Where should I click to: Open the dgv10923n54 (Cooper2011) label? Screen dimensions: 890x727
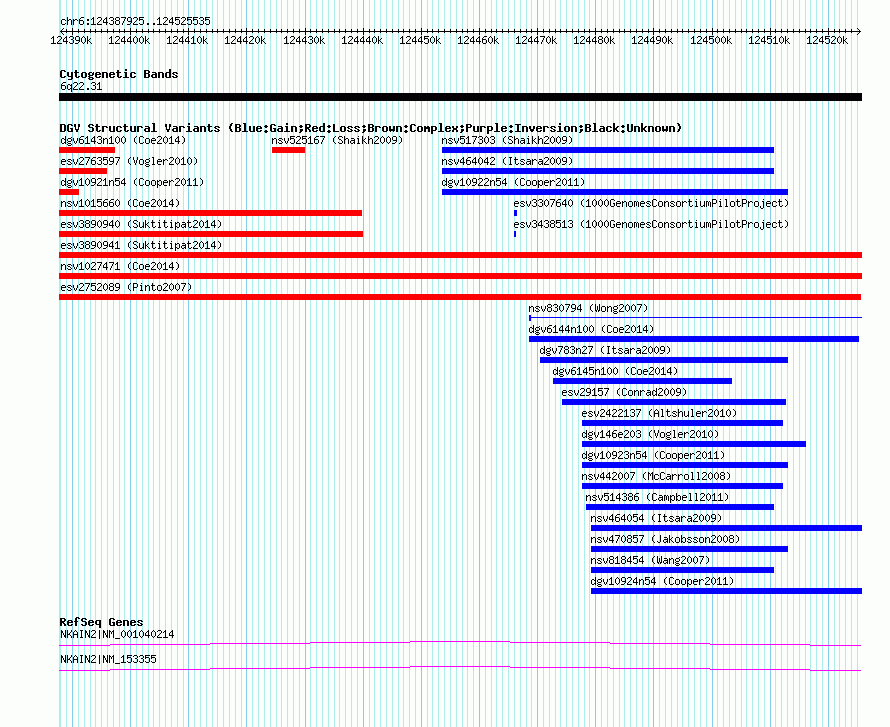click(x=653, y=455)
